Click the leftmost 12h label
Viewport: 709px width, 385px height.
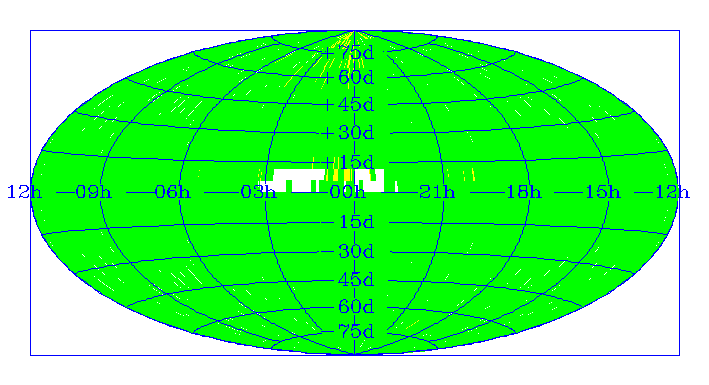click(24, 192)
